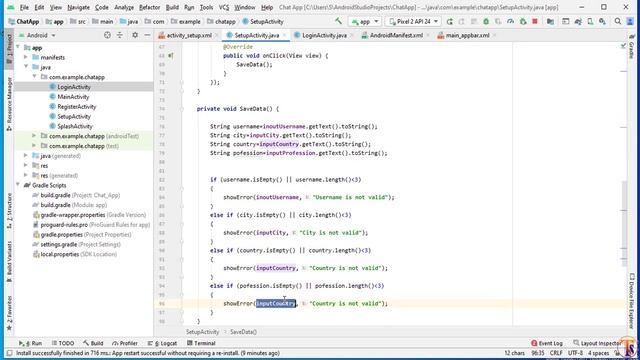640x360 pixels.
Task: Click the green rerun app icon
Action: (x=449, y=22)
